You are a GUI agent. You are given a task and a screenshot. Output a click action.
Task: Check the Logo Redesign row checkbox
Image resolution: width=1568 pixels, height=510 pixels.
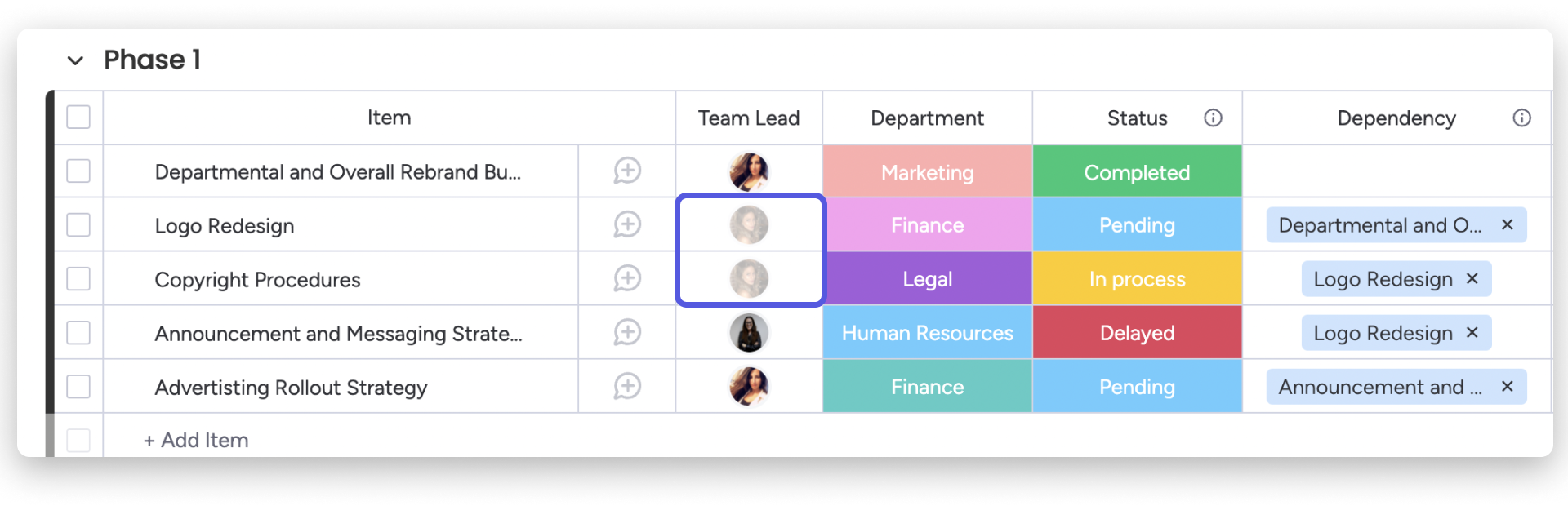coord(78,224)
